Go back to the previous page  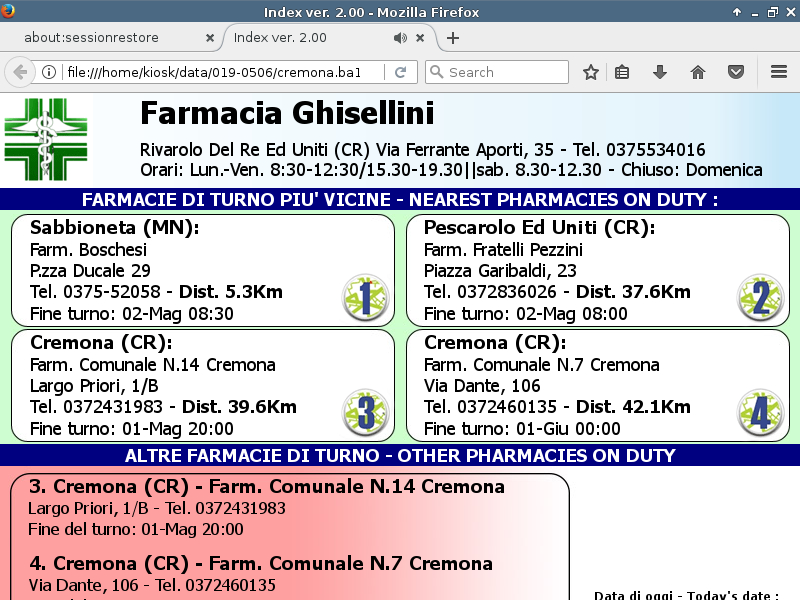tap(19, 72)
